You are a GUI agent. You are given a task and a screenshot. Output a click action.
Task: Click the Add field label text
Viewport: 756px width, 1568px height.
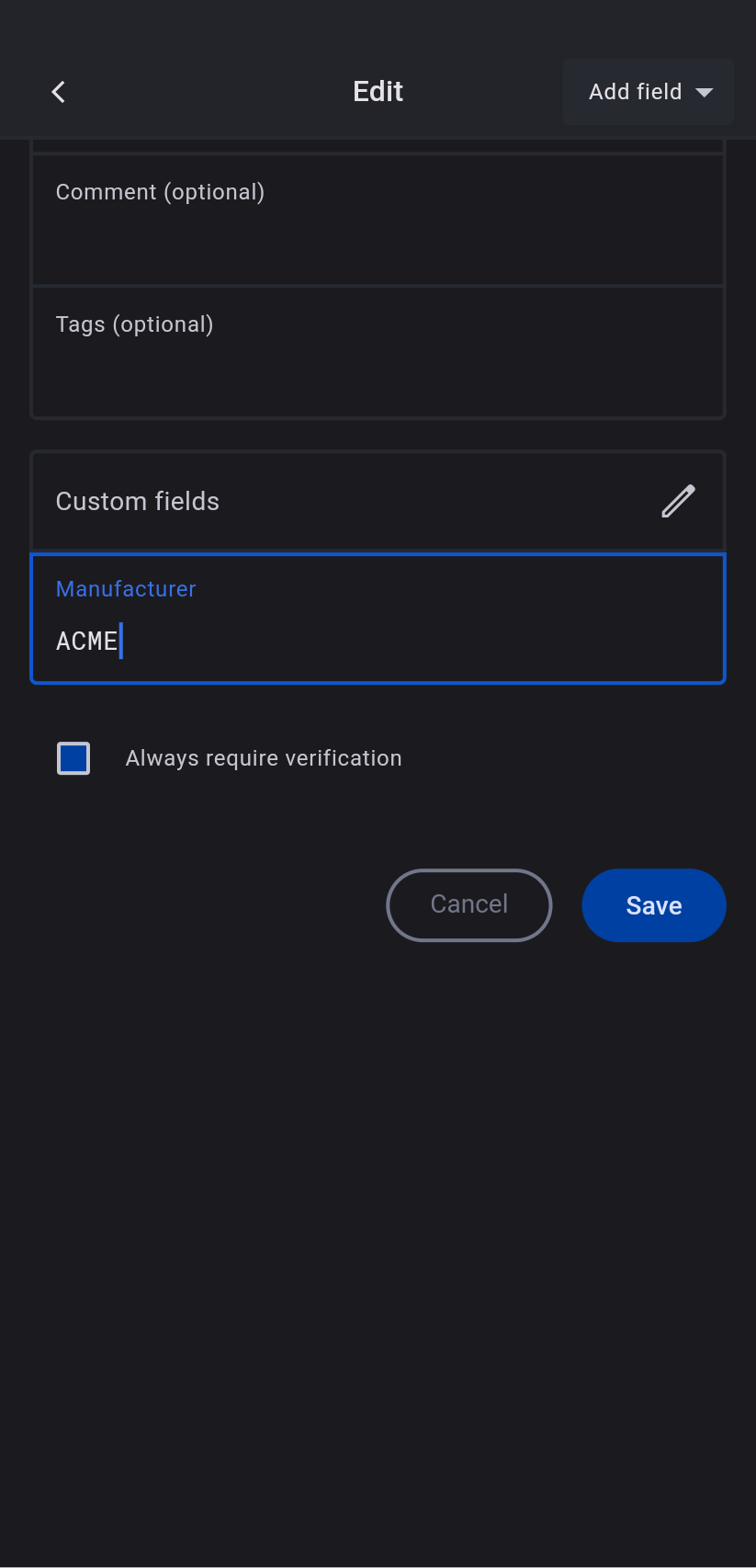[635, 92]
